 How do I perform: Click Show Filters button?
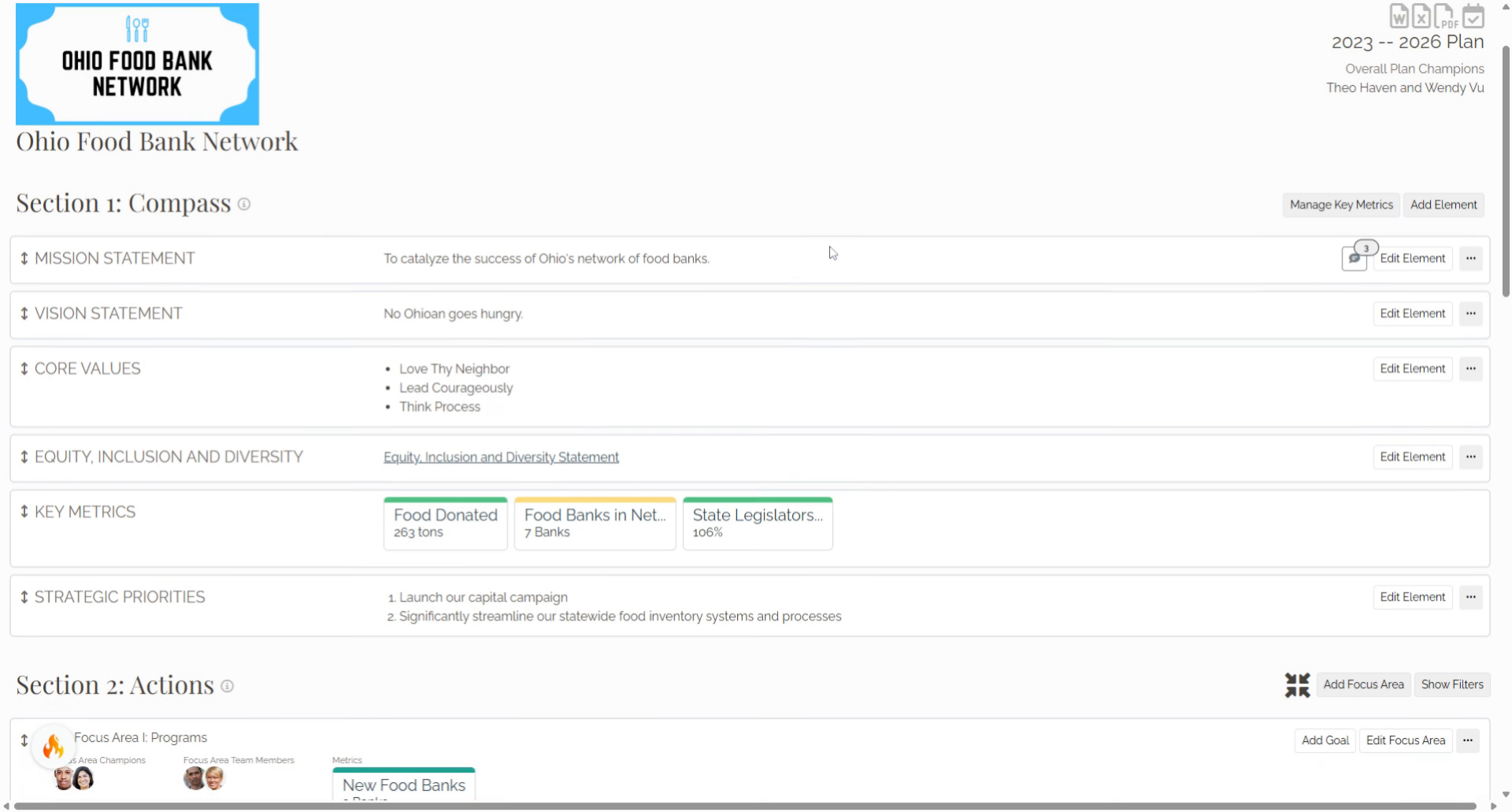[1452, 684]
